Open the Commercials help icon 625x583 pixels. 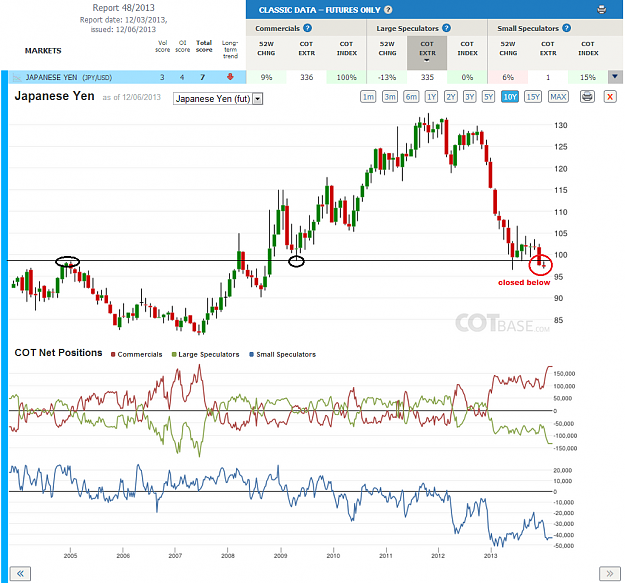[307, 28]
